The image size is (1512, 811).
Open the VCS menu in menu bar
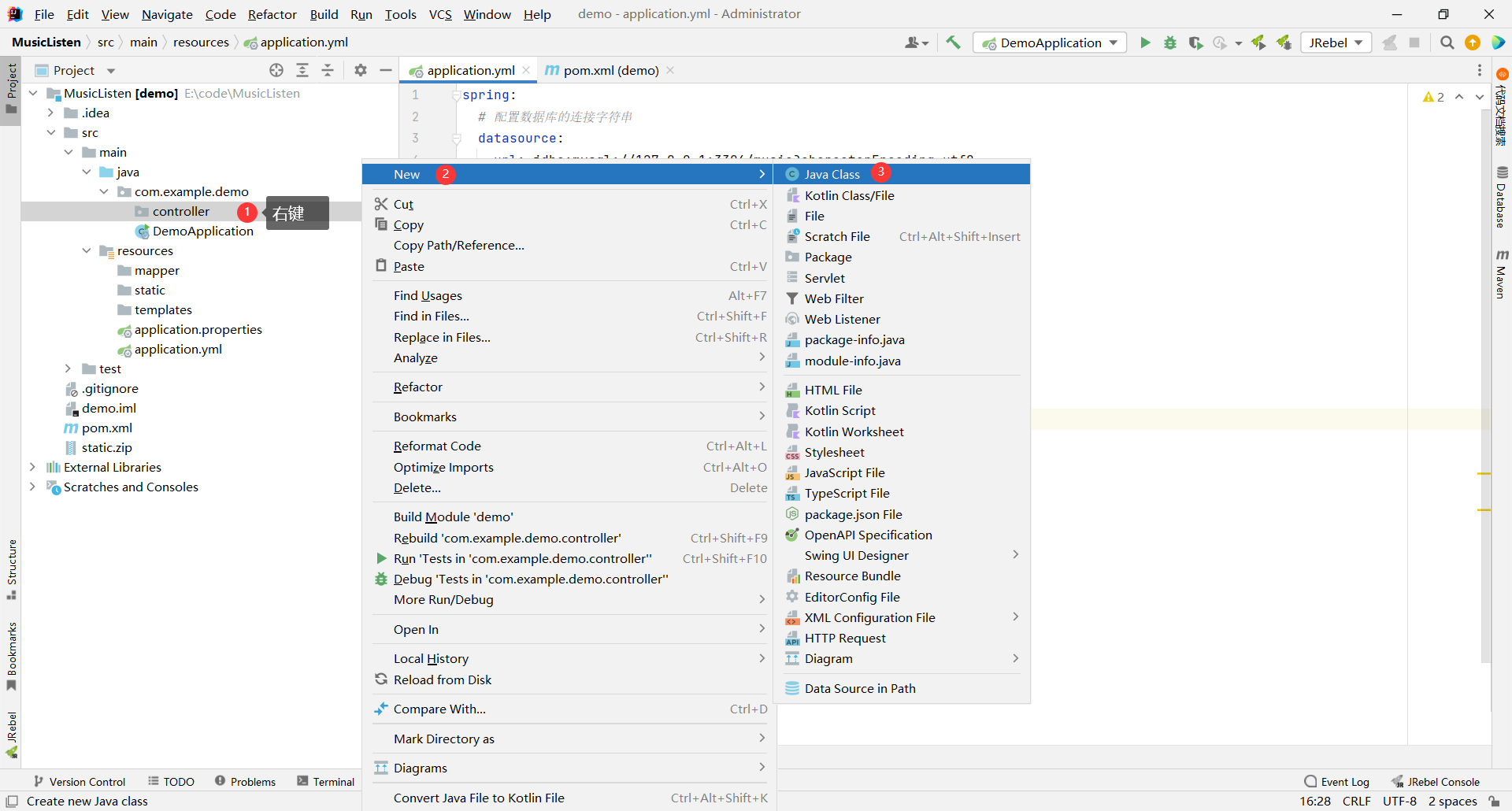[440, 14]
